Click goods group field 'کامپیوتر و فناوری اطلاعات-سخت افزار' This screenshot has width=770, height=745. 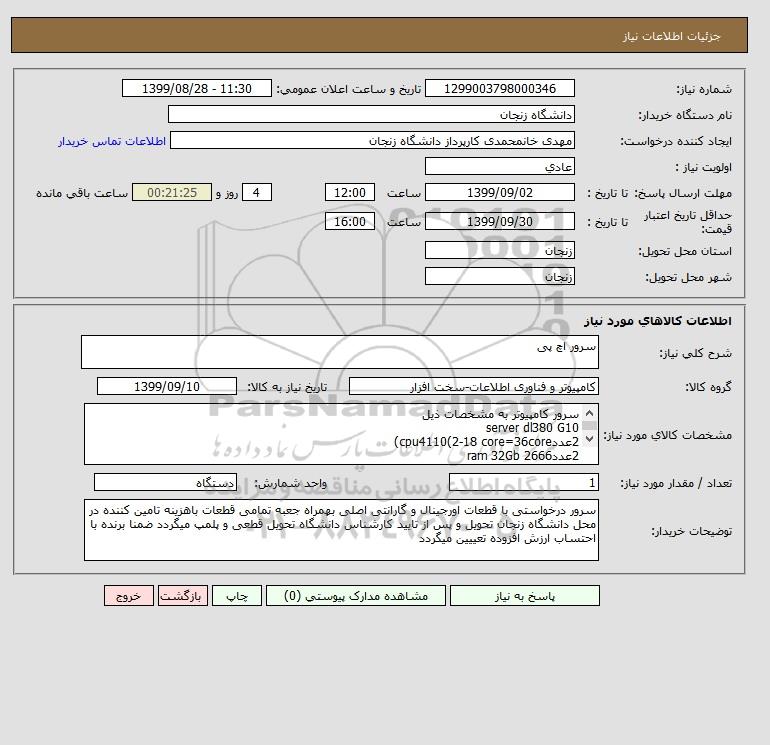[473, 386]
